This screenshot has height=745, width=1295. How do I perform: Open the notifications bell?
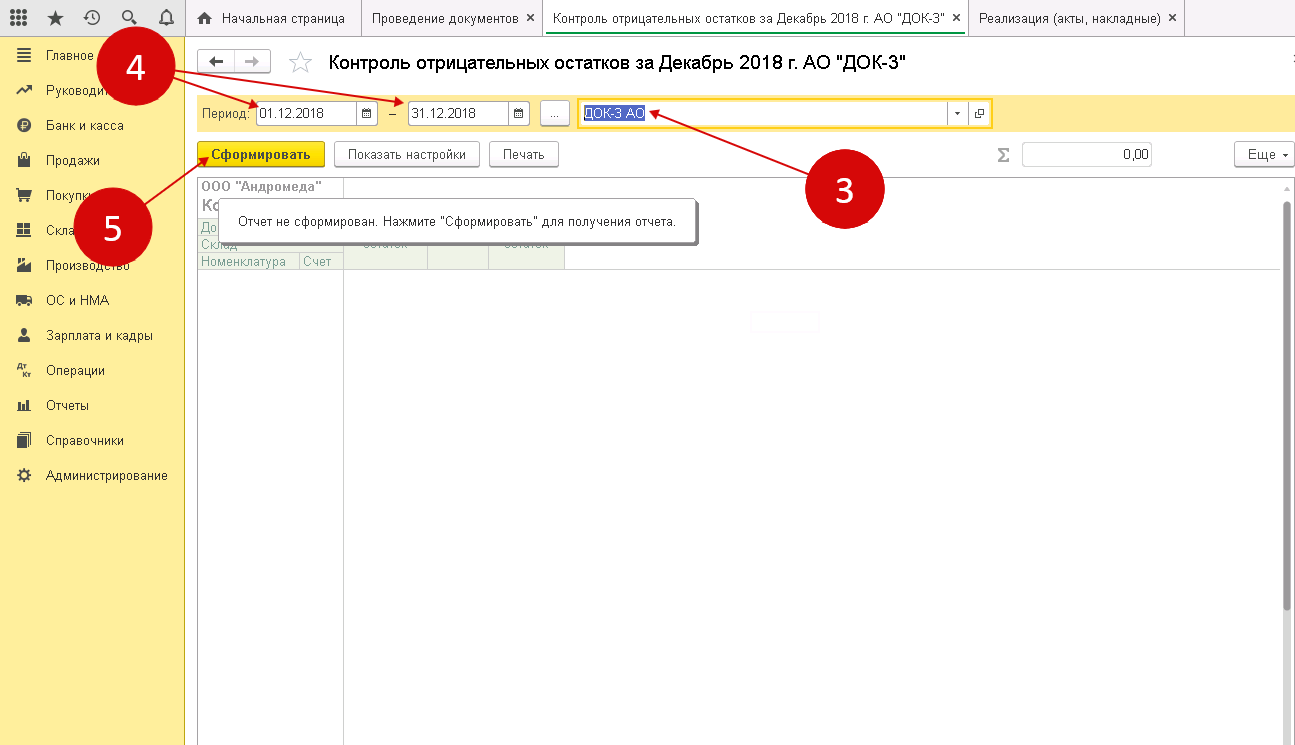coord(166,17)
